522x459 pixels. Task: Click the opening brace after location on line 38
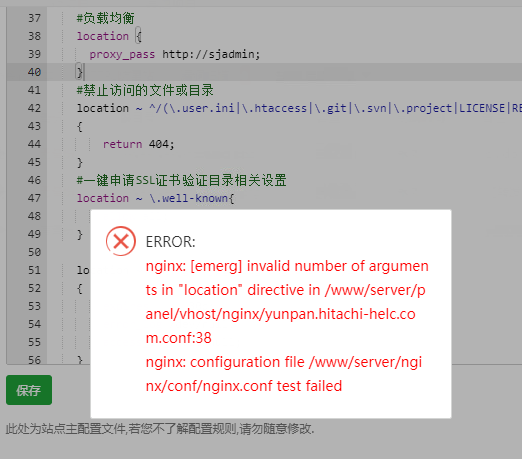tap(138, 36)
